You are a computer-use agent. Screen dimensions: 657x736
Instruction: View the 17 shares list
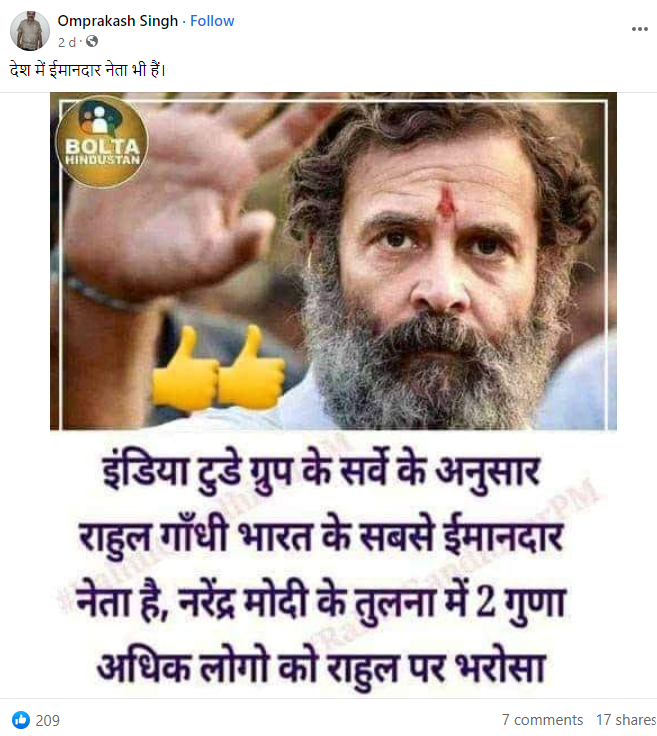(626, 720)
